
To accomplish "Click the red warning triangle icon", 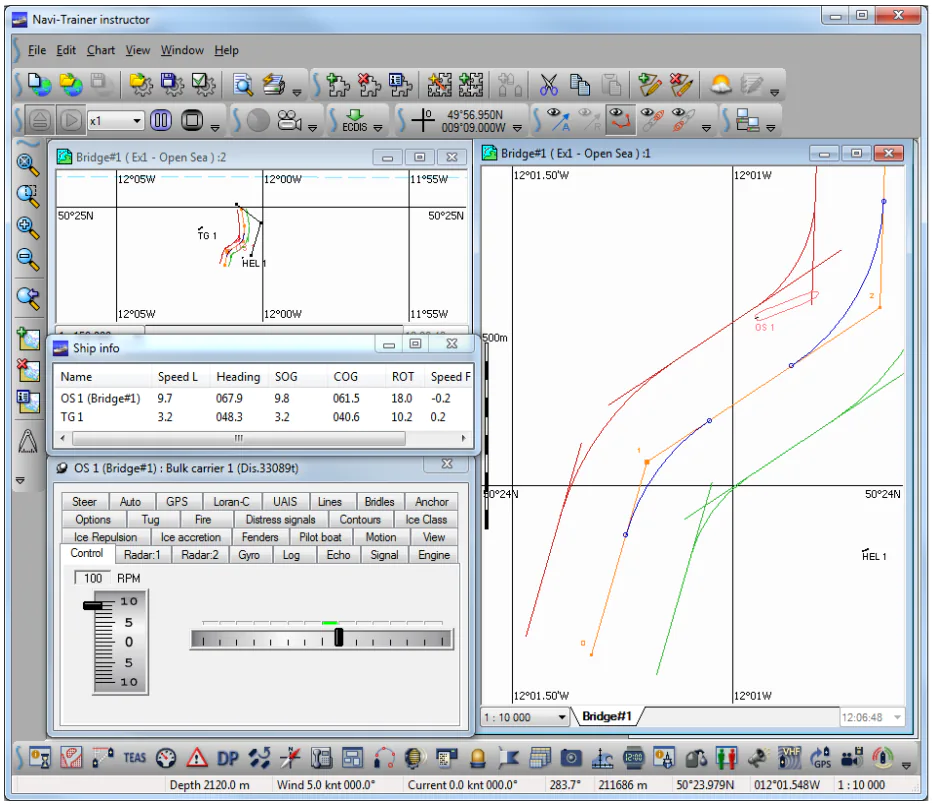I will [197, 758].
